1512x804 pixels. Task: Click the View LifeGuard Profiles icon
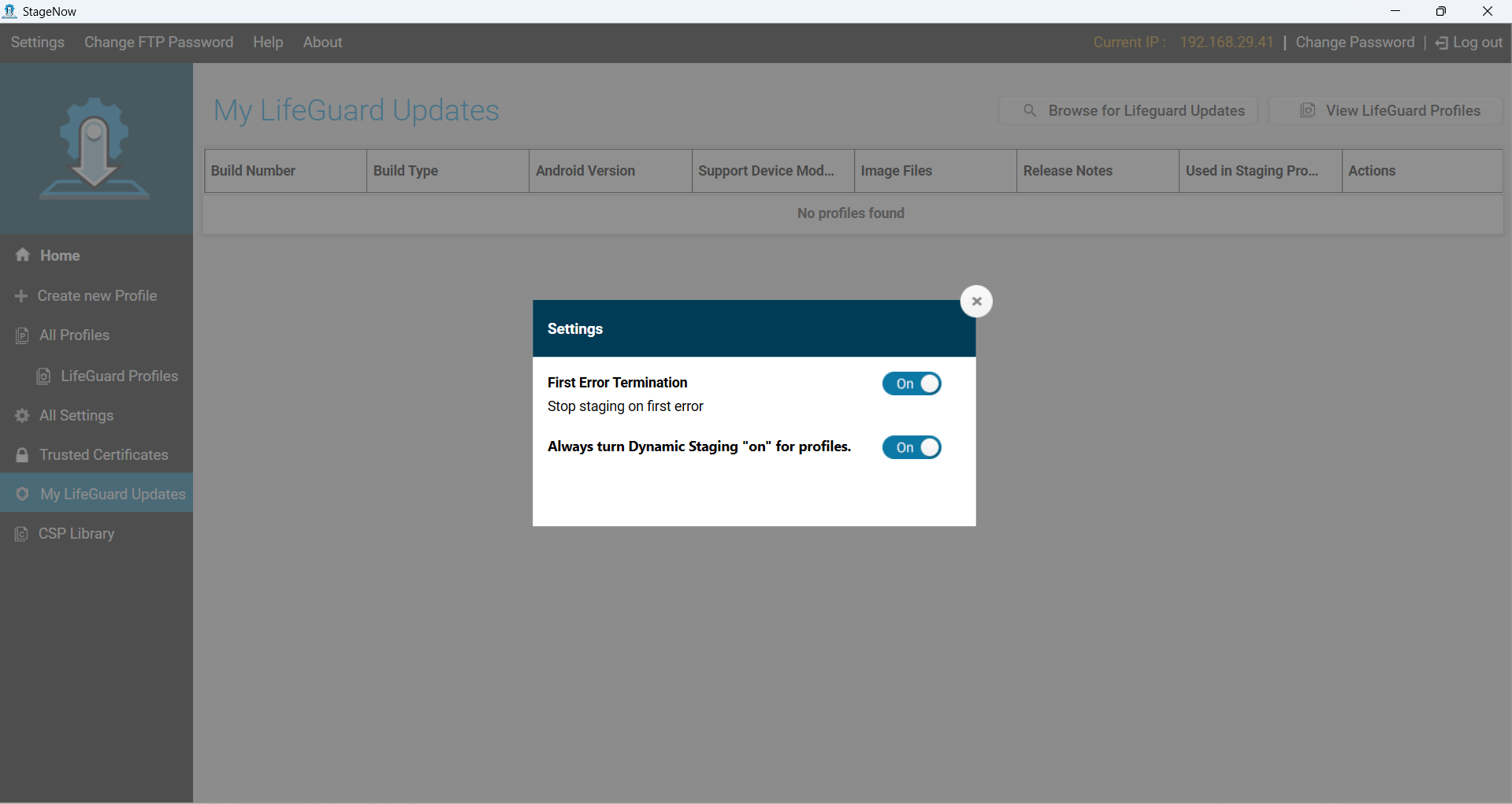coord(1308,110)
